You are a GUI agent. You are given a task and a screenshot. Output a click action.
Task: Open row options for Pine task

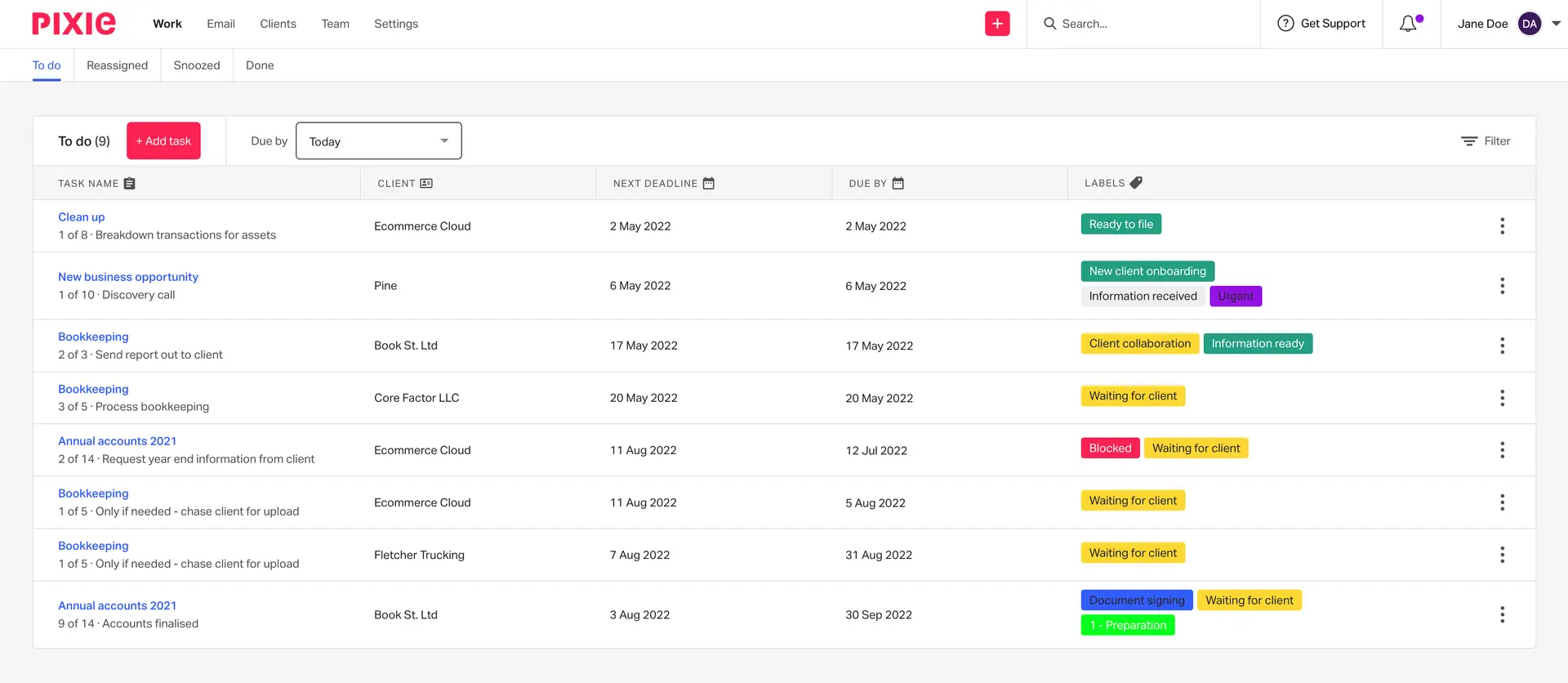pyautogui.click(x=1502, y=286)
